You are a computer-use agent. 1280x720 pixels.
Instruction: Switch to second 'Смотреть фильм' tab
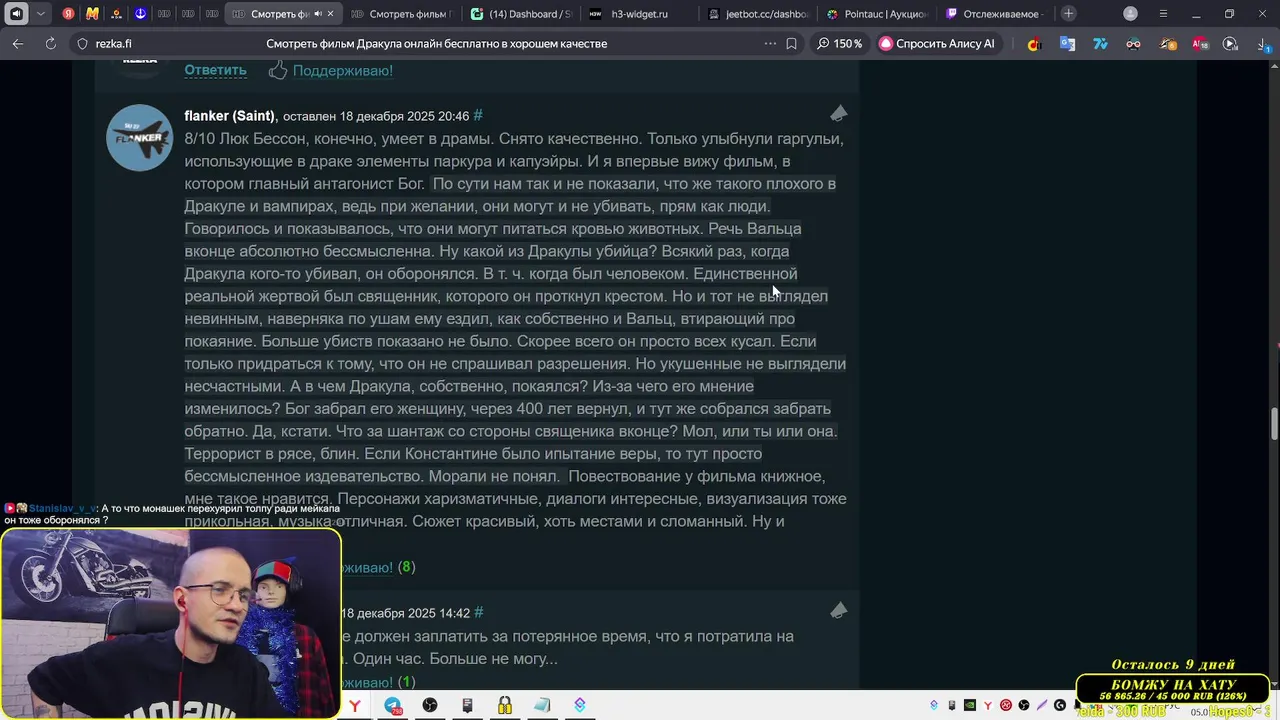[x=401, y=14]
